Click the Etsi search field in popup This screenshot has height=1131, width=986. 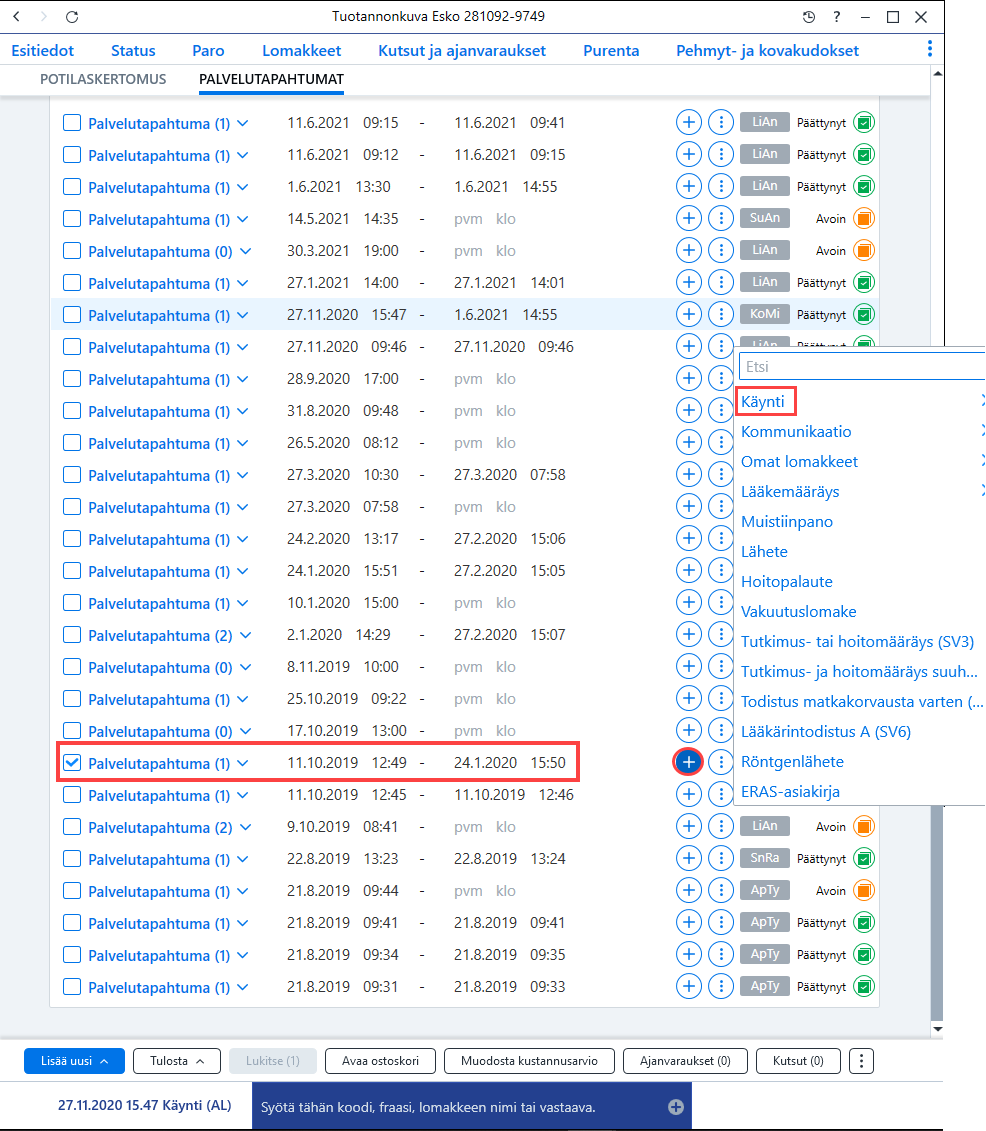coord(862,366)
